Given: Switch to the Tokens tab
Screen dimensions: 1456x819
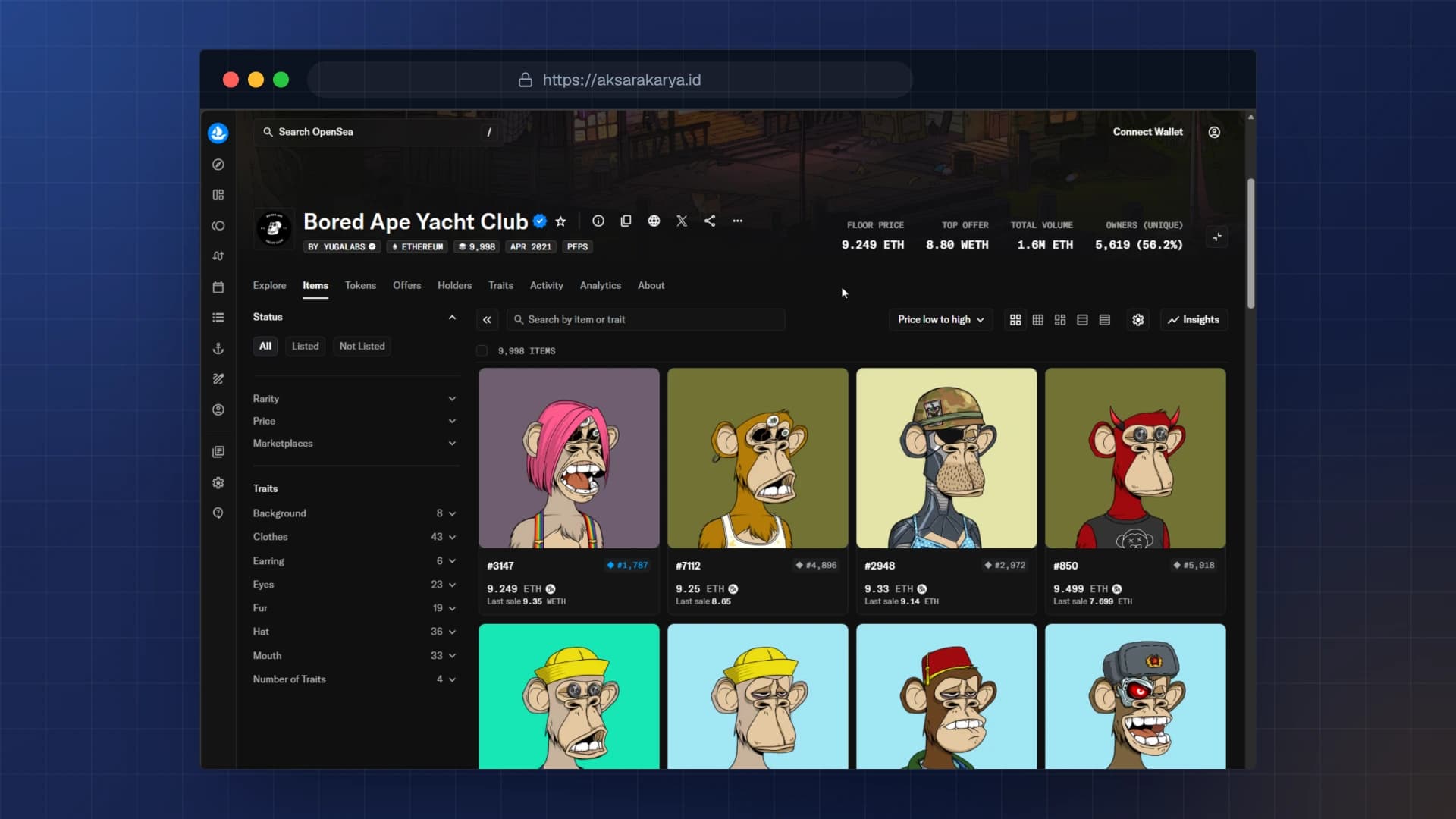Looking at the screenshot, I should click(360, 286).
